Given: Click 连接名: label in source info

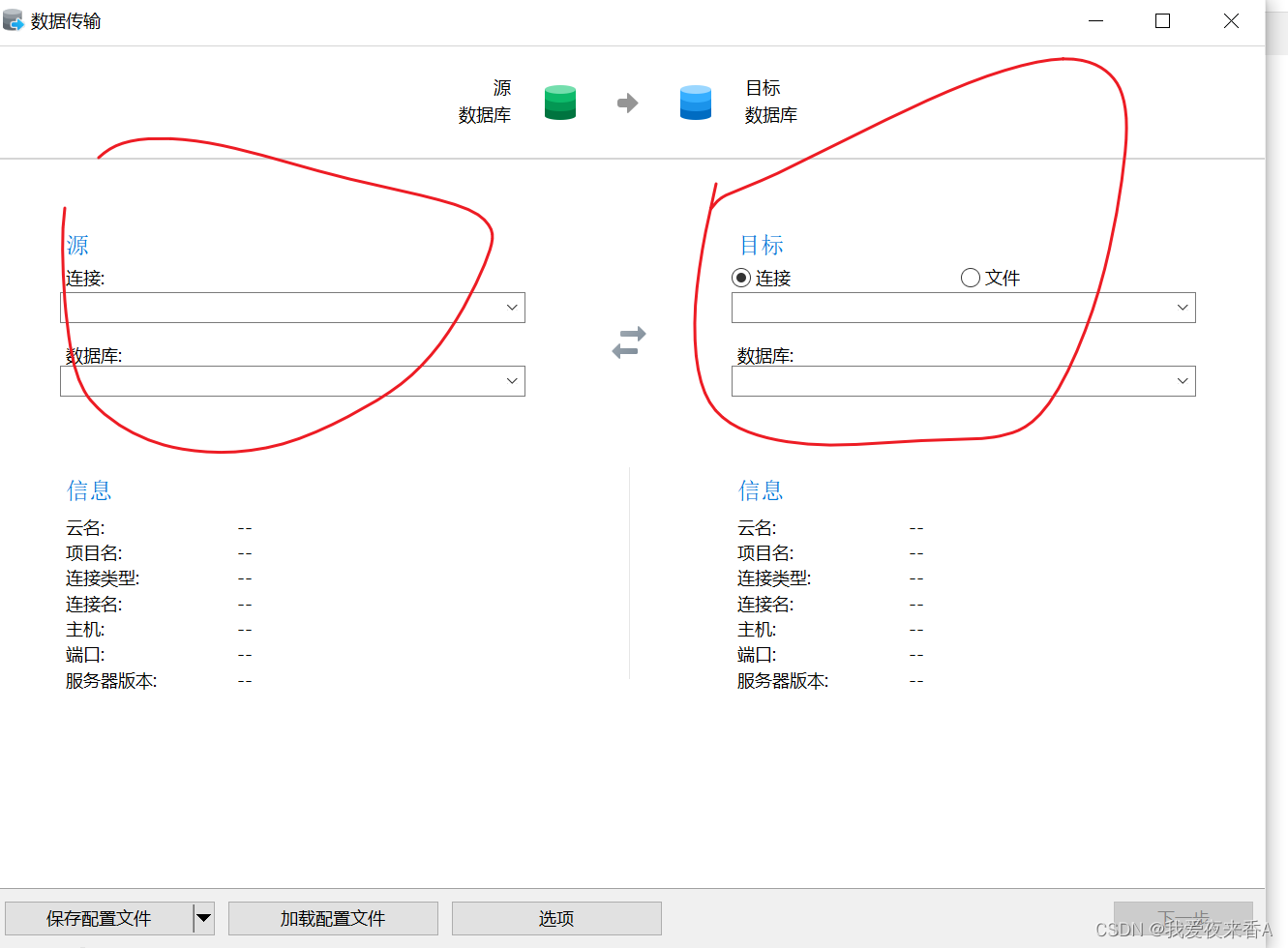Looking at the screenshot, I should [x=94, y=605].
